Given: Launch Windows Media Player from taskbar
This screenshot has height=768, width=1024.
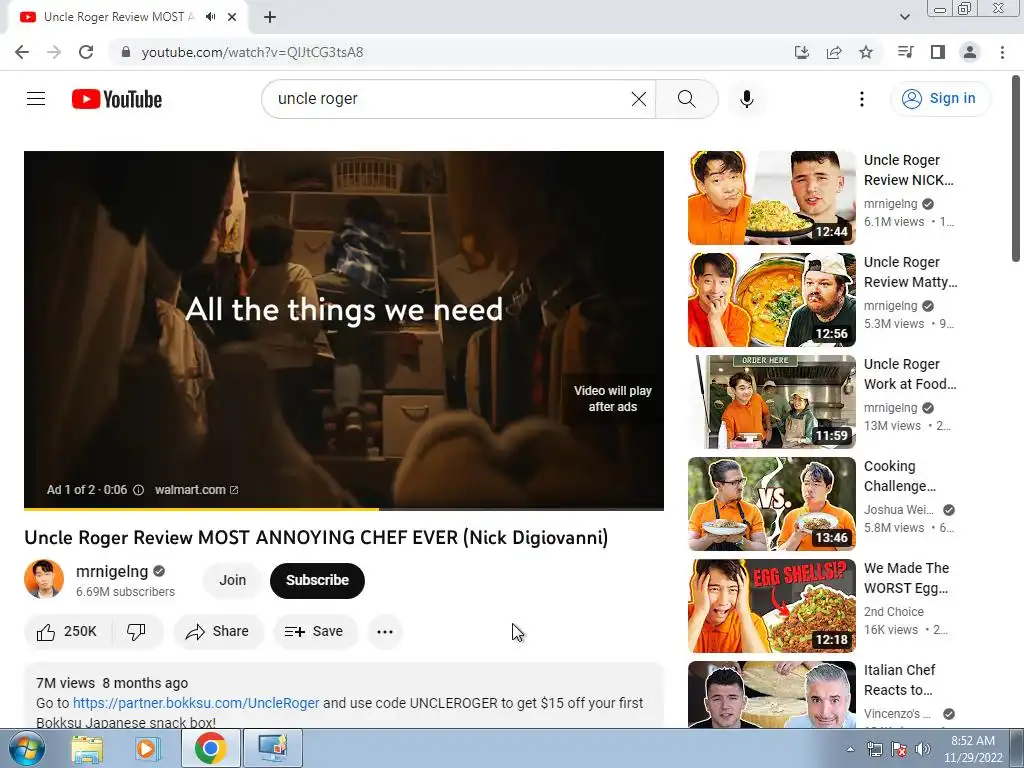Looking at the screenshot, I should click(x=148, y=748).
